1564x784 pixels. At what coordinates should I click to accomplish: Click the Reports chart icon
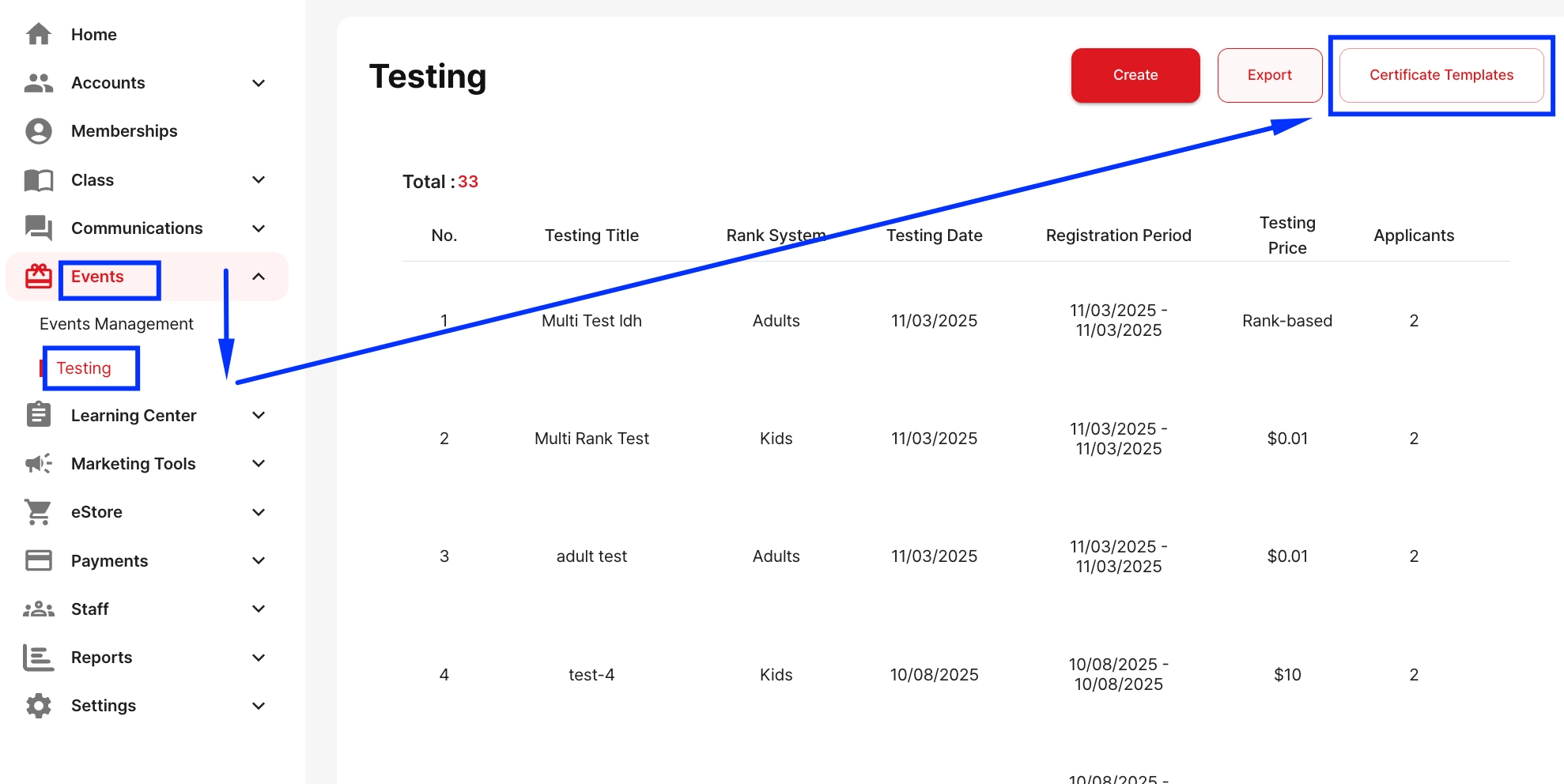[x=38, y=658]
